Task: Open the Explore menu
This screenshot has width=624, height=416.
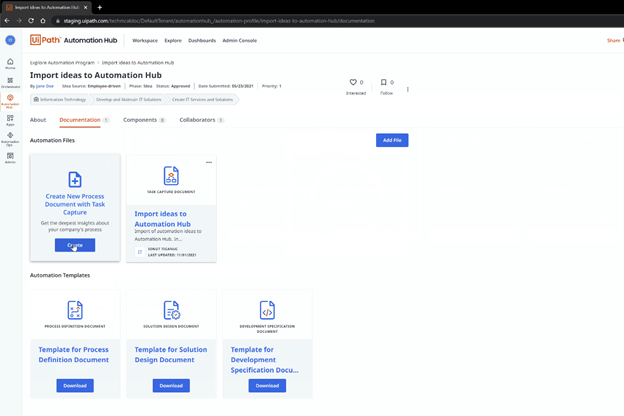Action: (x=173, y=41)
